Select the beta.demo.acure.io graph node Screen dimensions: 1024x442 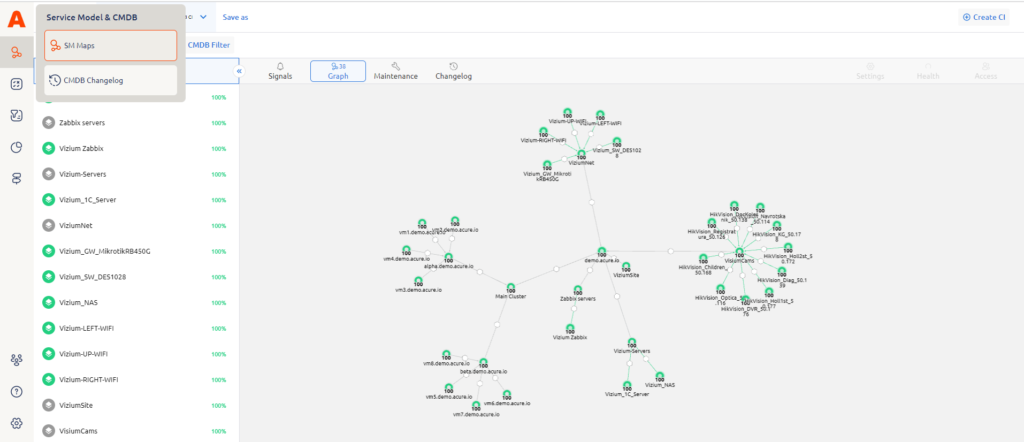(x=483, y=362)
